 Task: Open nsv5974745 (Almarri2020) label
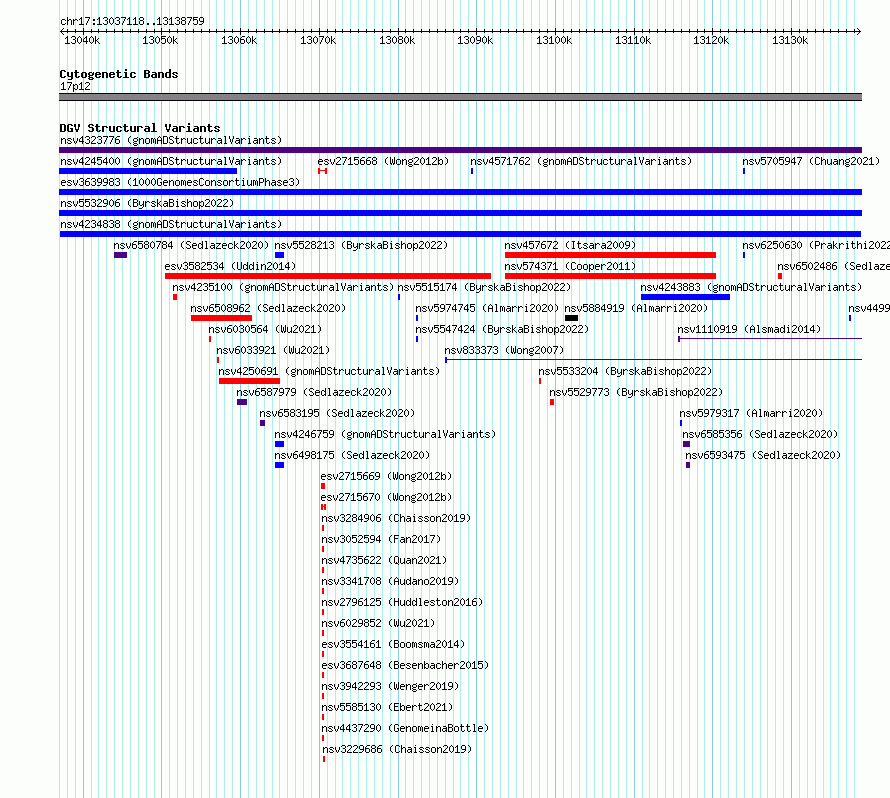click(x=487, y=308)
